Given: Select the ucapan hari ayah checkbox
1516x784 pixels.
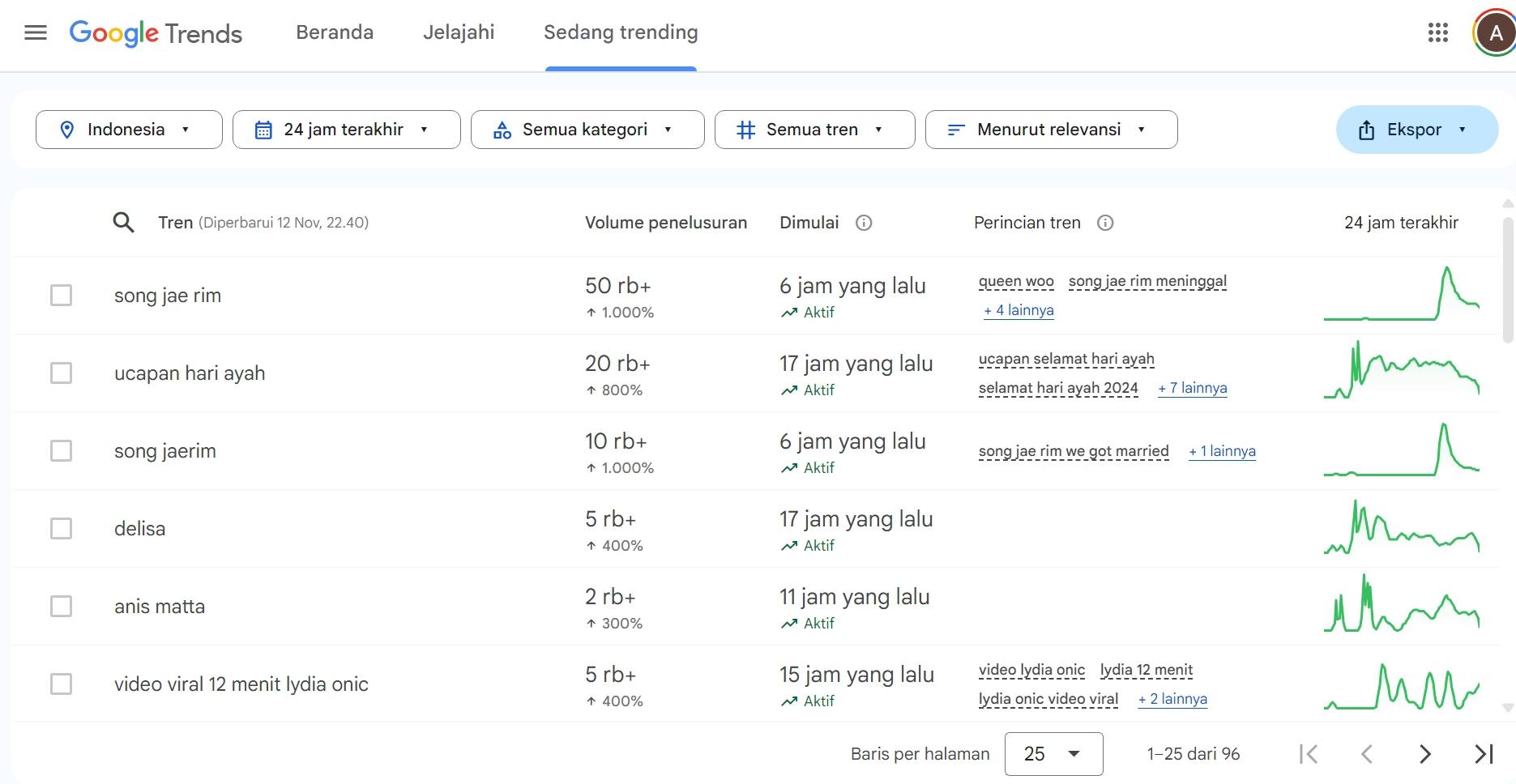Looking at the screenshot, I should tap(61, 373).
